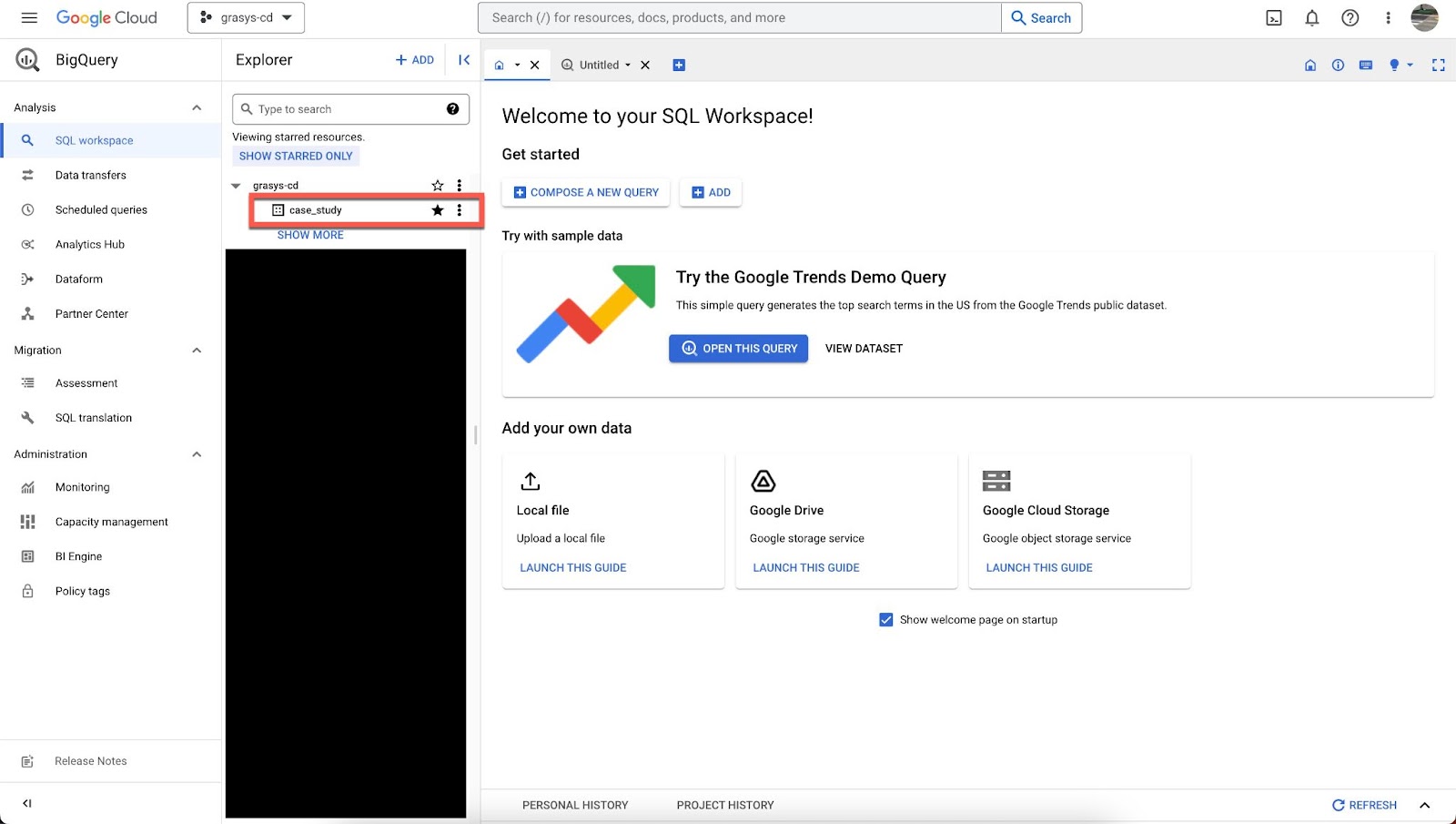
Task: Launch the Google Cloud Storage guide
Action: [1039, 568]
